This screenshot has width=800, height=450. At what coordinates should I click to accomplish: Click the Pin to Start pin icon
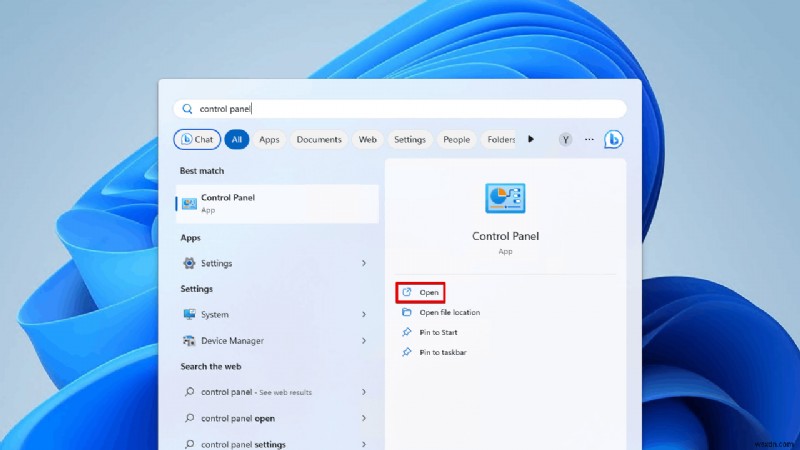[x=407, y=332]
